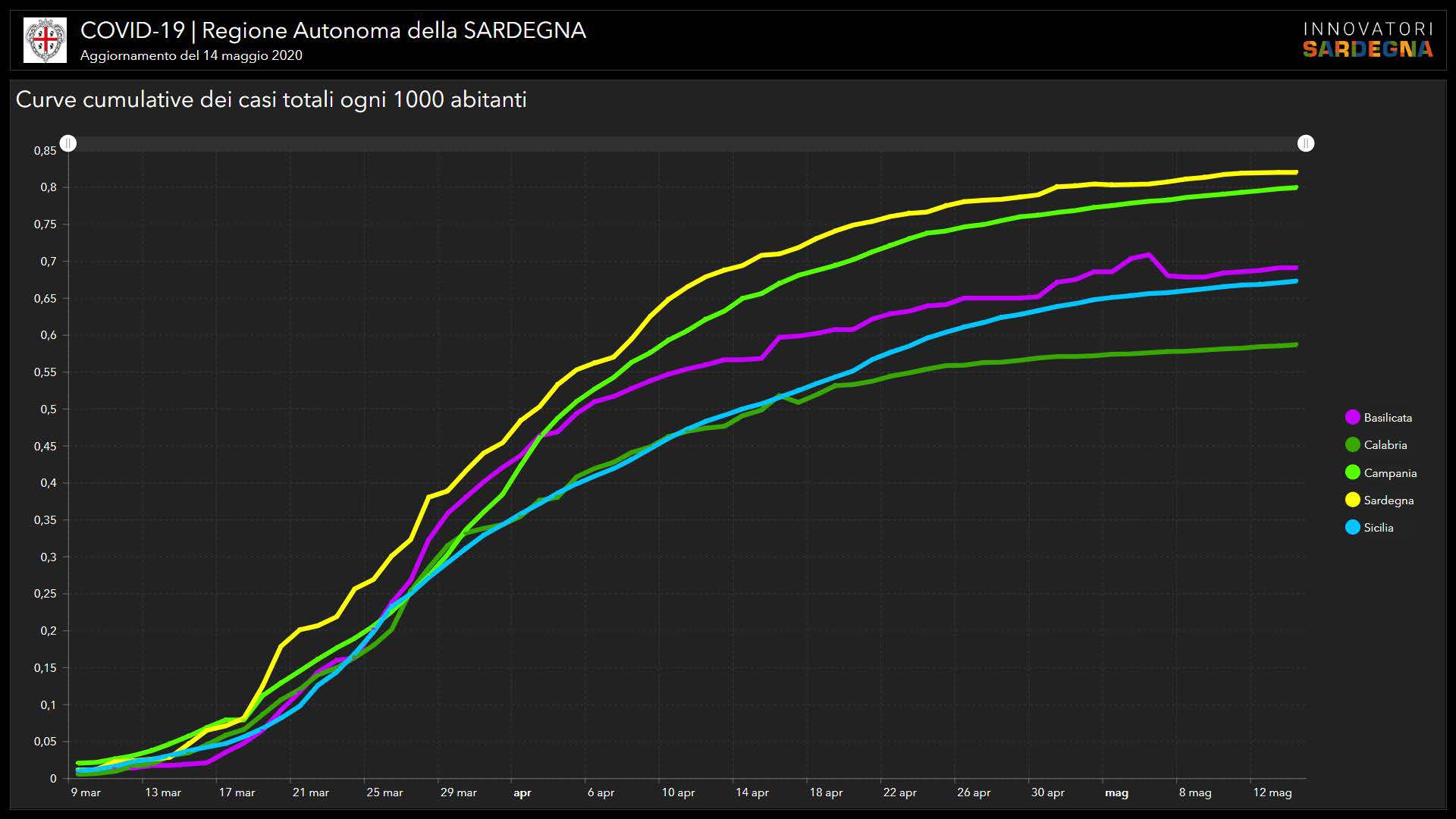Toggle the Sardegna series yellow legend marker

click(1352, 500)
